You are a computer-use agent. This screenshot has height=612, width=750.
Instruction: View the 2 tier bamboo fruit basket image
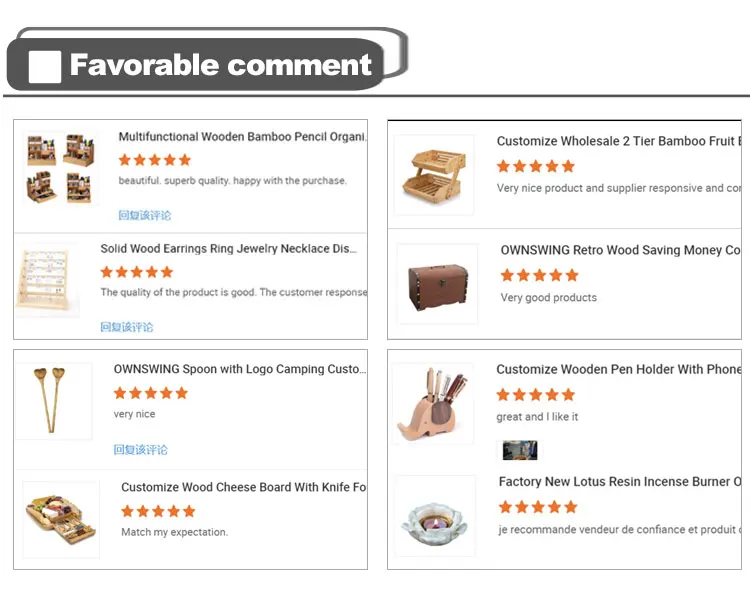pos(434,175)
